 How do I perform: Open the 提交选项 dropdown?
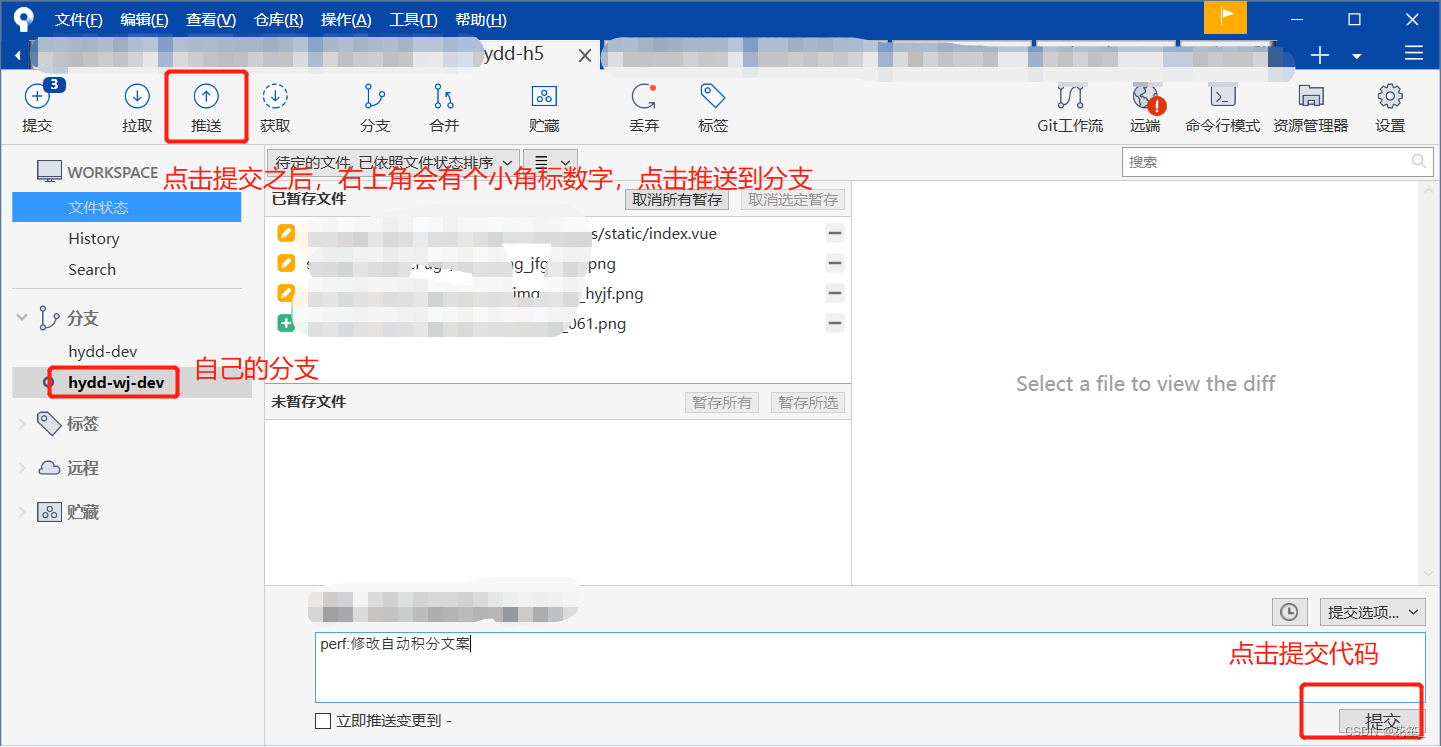pyautogui.click(x=1372, y=612)
